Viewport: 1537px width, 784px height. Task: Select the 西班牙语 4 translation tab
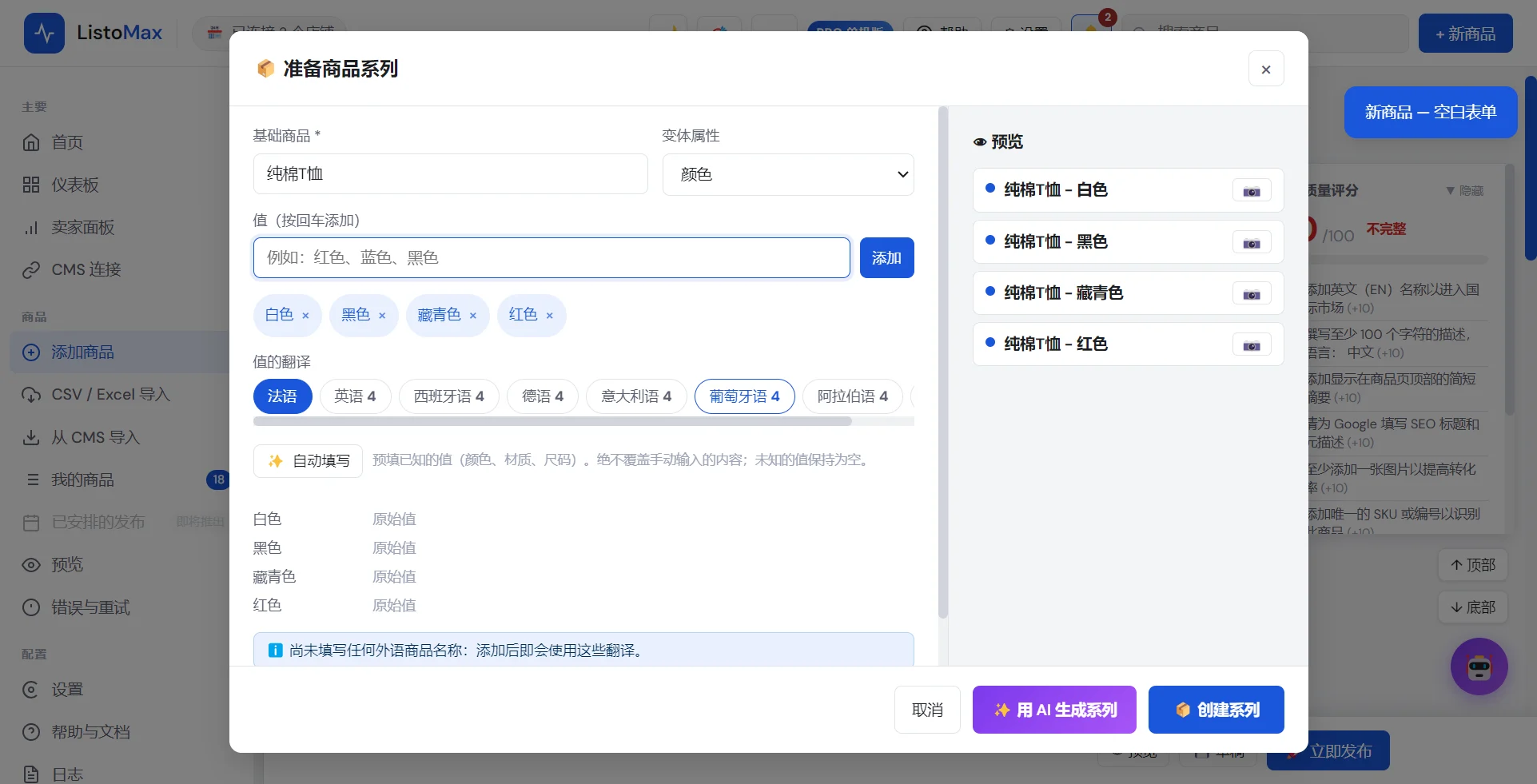(448, 396)
